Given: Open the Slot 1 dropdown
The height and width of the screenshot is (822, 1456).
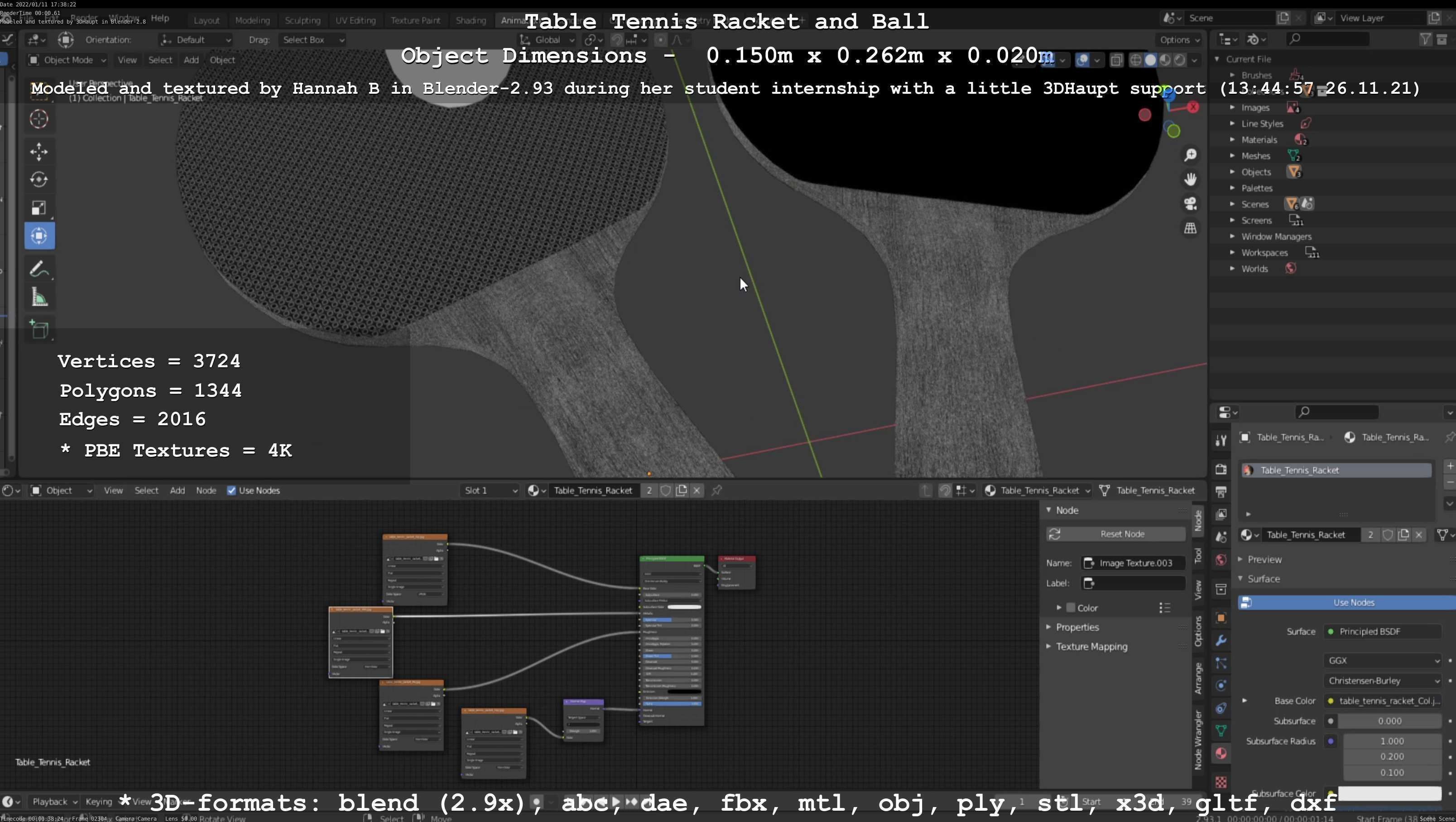Looking at the screenshot, I should [x=490, y=490].
